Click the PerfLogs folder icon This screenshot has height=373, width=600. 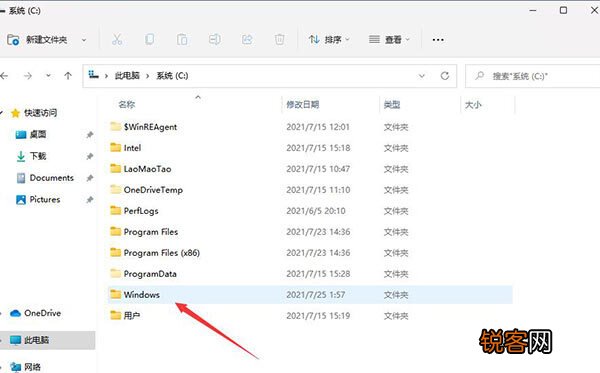point(115,210)
